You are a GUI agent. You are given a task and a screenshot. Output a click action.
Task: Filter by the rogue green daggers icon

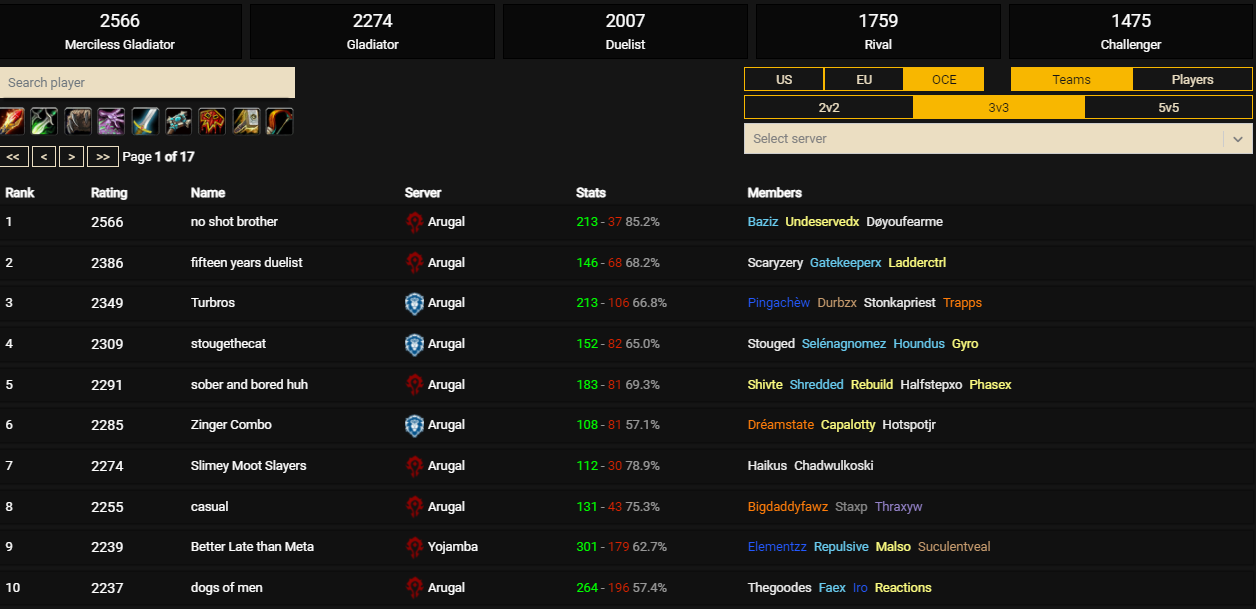coord(44,122)
